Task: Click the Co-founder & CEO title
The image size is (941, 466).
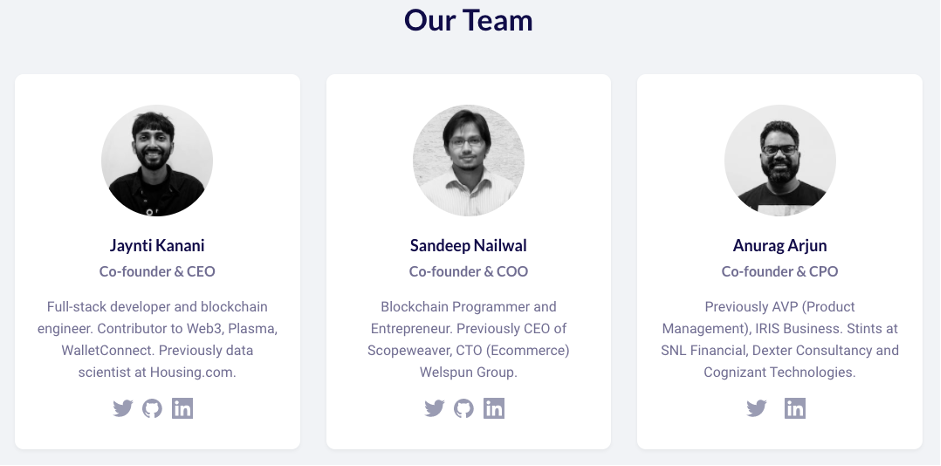Action: pos(157,272)
